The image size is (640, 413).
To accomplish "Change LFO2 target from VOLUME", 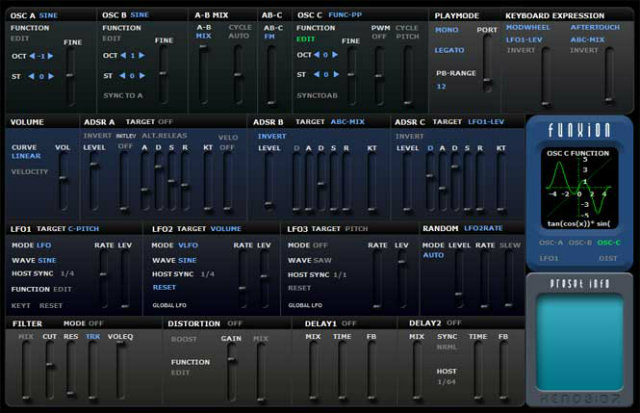I will pos(226,229).
